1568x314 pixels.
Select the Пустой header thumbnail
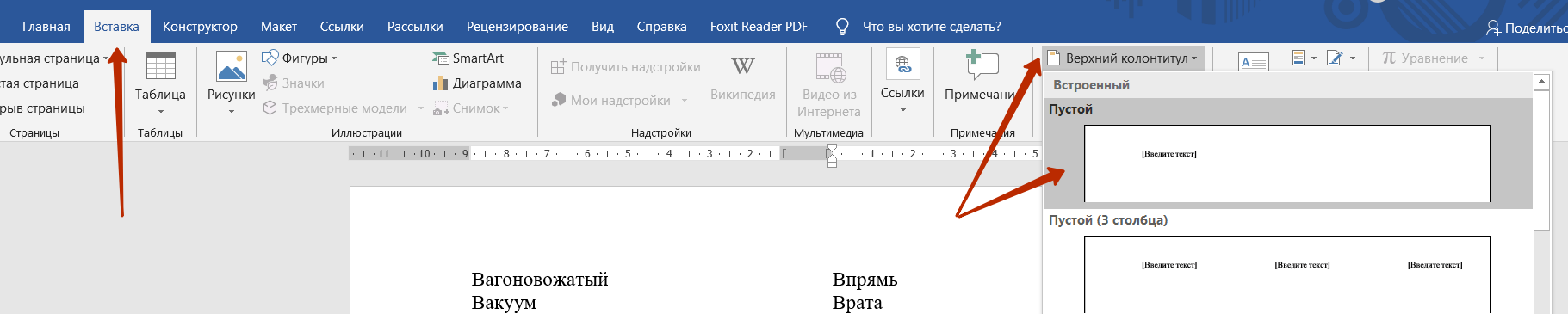[x=1286, y=163]
